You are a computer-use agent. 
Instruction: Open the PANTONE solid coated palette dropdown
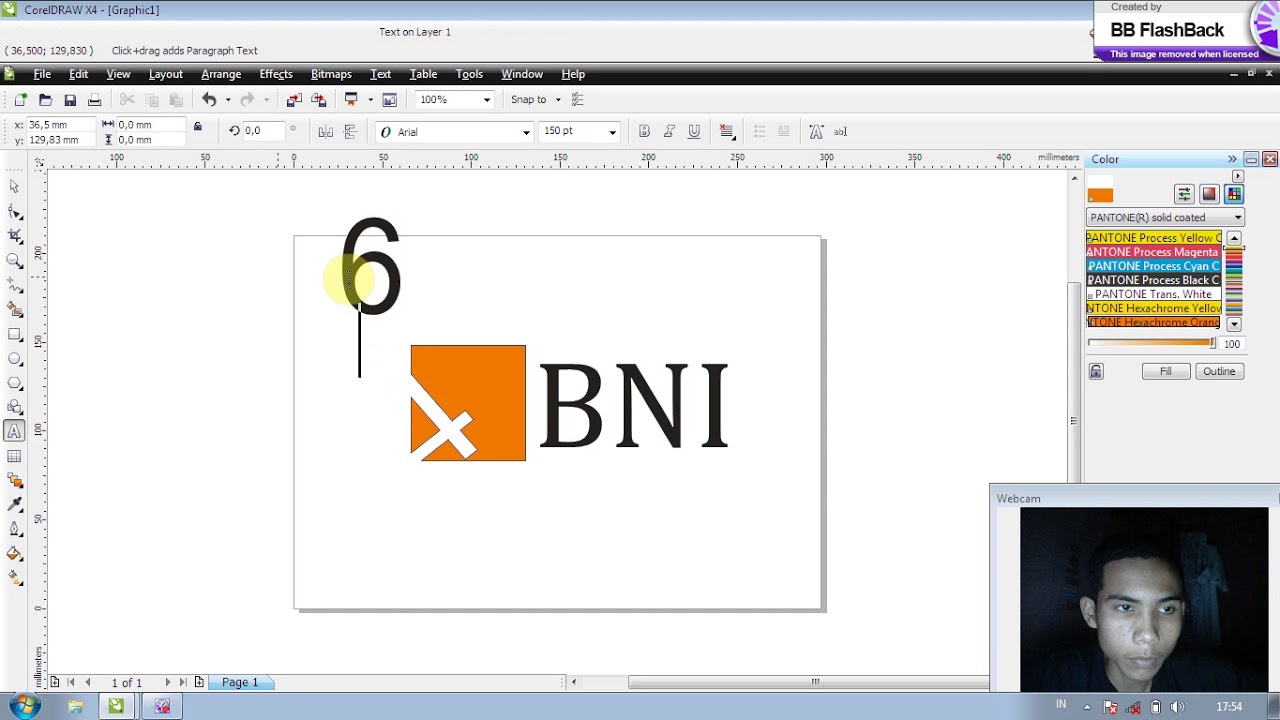[x=1237, y=218]
